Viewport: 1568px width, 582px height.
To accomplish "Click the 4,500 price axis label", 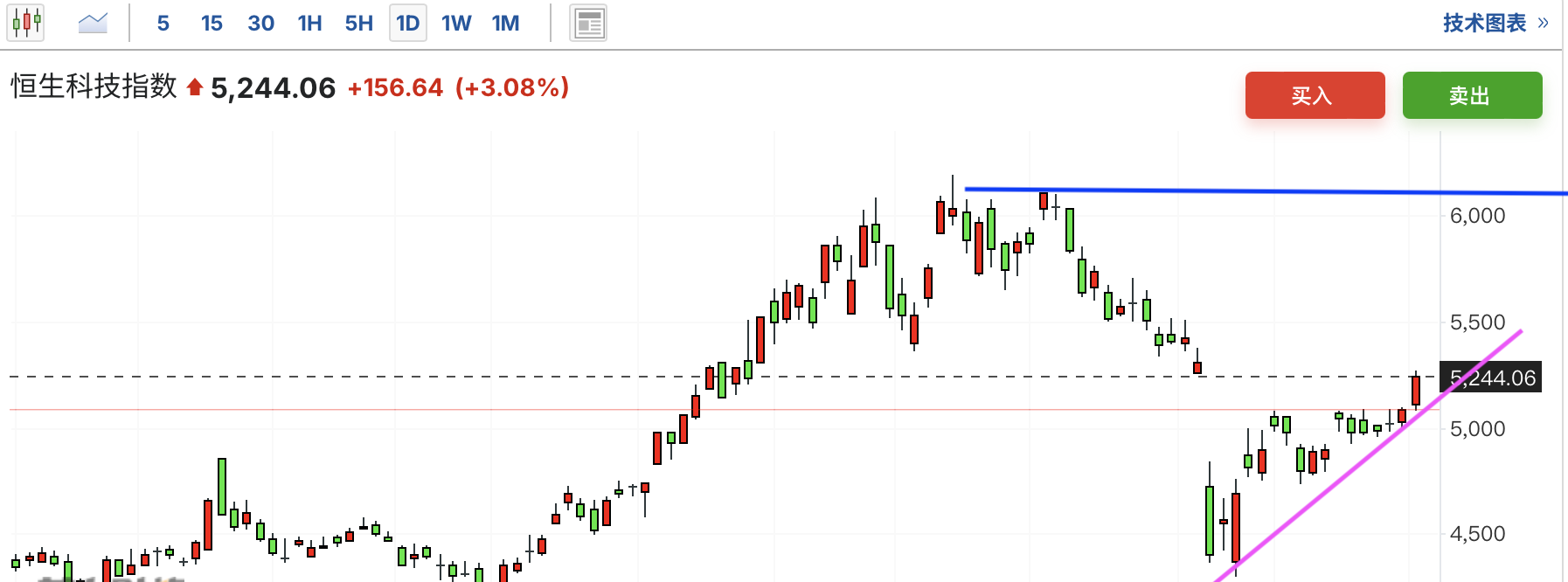I will tap(1477, 534).
